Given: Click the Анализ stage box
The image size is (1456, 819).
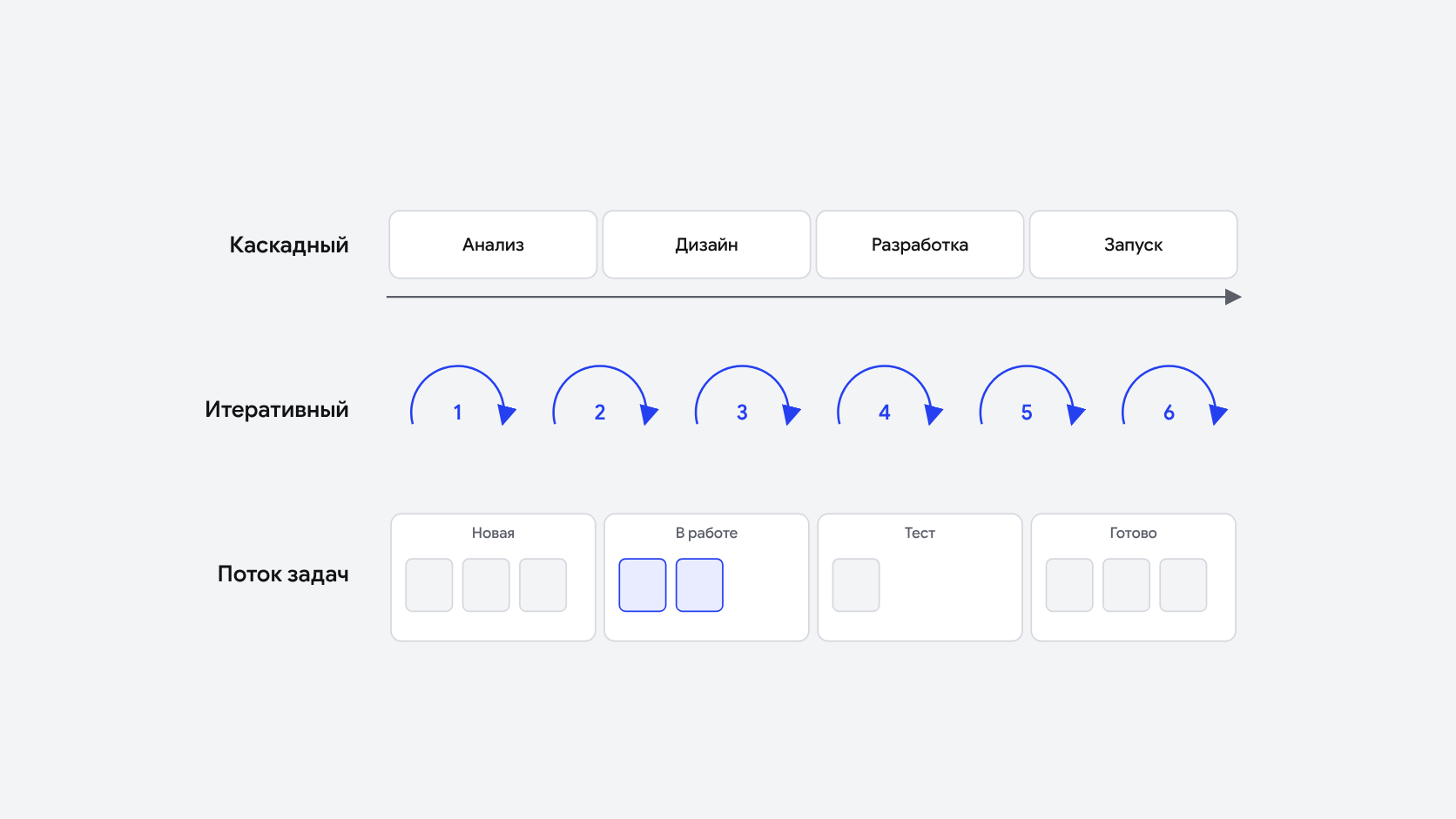Looking at the screenshot, I should click(x=493, y=245).
